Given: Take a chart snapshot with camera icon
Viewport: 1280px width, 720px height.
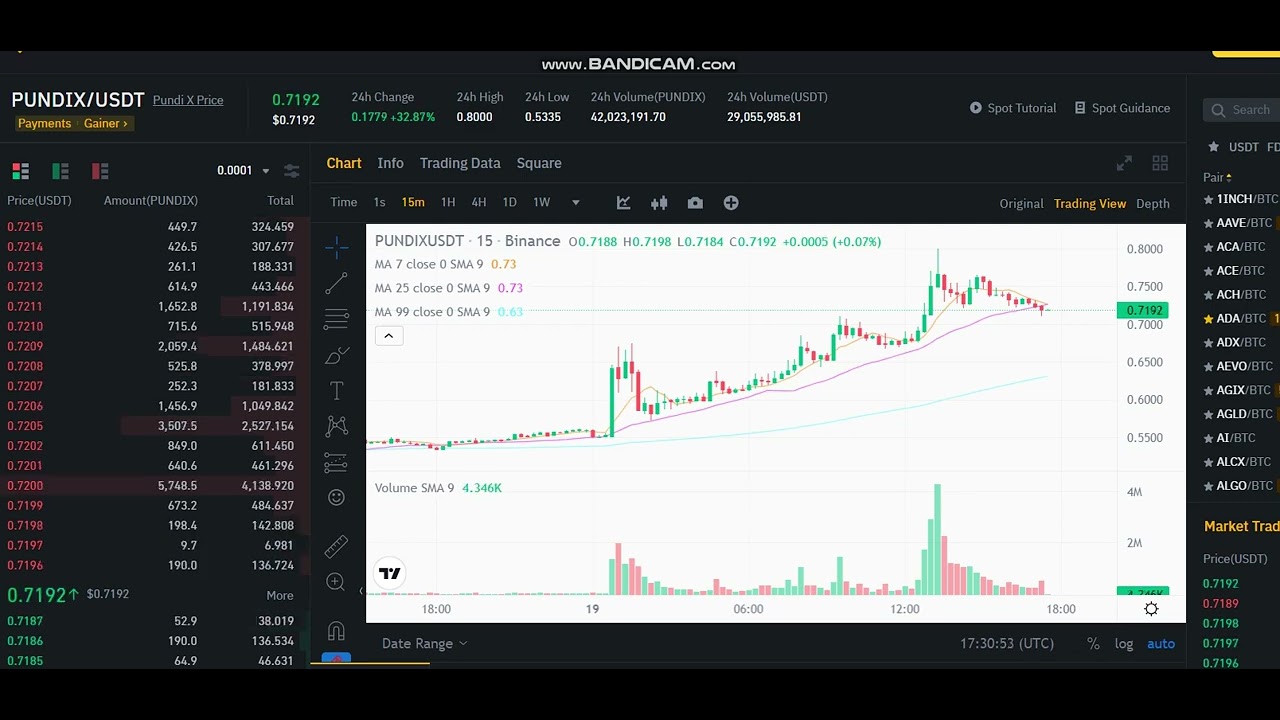Looking at the screenshot, I should [x=695, y=203].
